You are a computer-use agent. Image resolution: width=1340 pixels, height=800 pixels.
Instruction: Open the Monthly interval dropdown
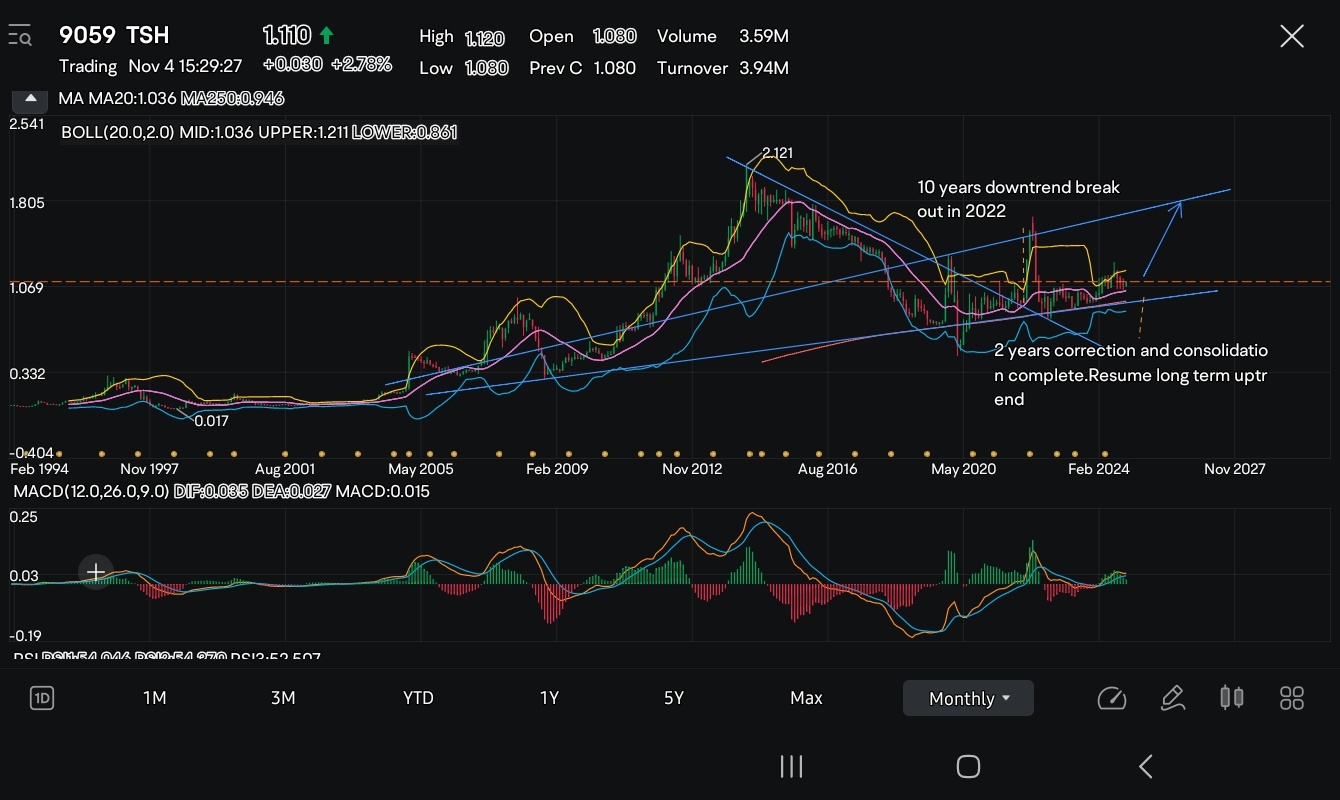(x=968, y=698)
